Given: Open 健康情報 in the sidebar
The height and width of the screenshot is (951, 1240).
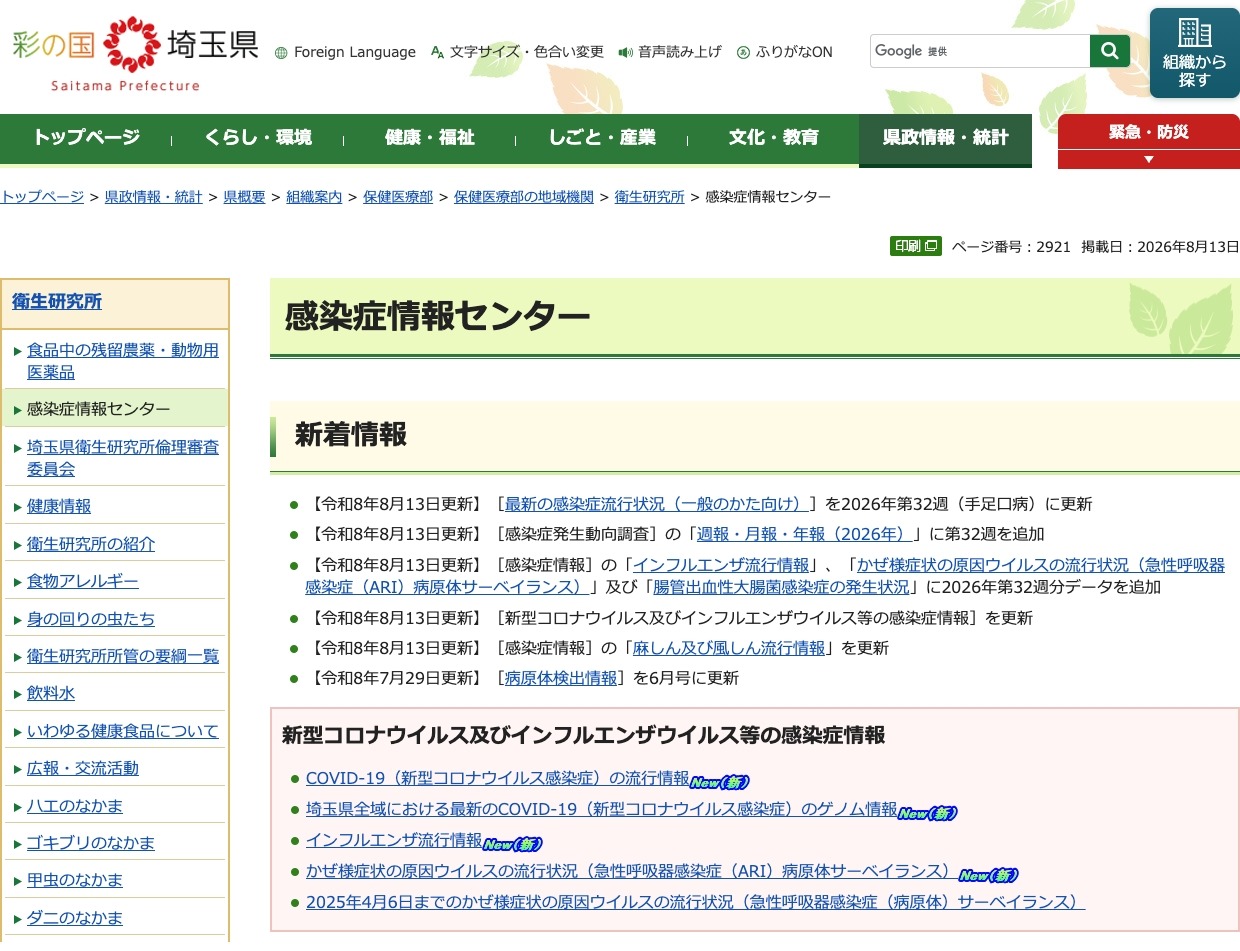Looking at the screenshot, I should point(59,506).
